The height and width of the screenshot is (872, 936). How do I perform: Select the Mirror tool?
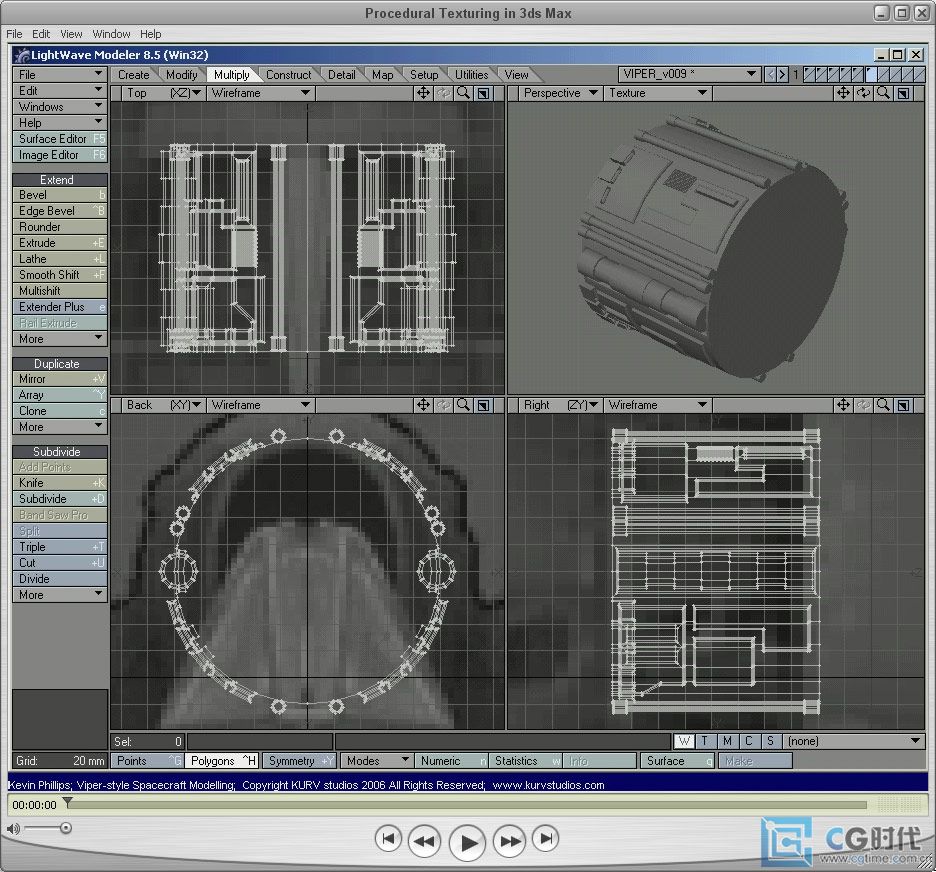(60, 379)
